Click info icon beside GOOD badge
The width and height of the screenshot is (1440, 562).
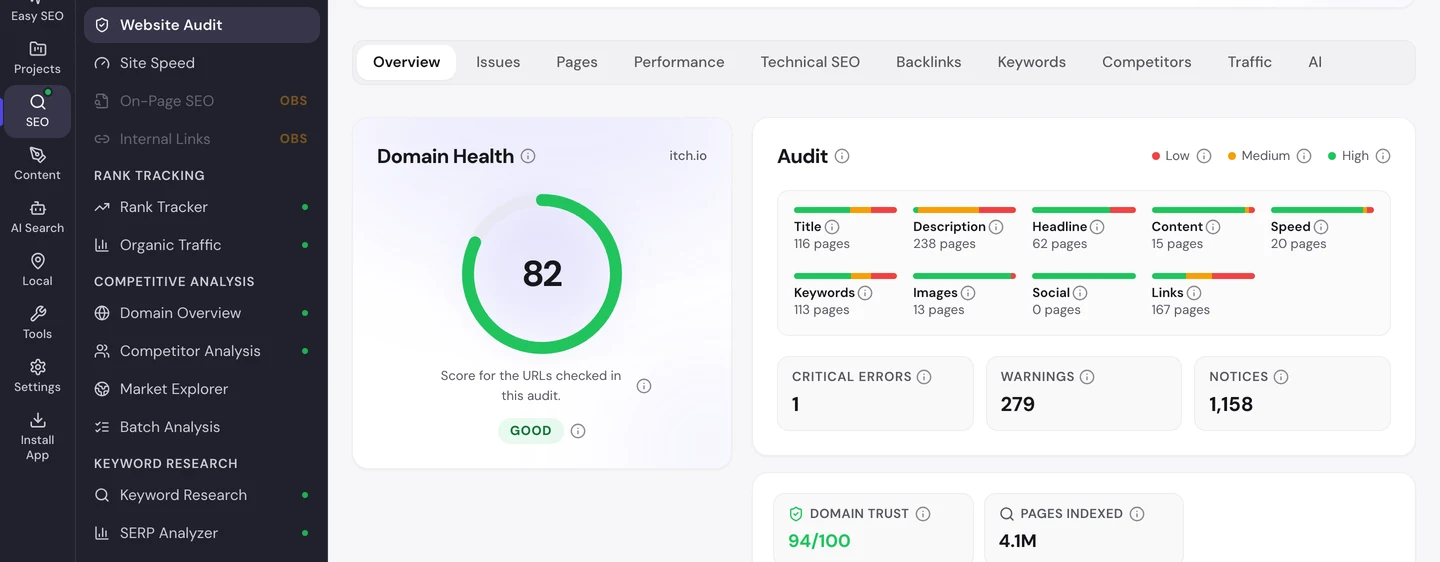(578, 431)
